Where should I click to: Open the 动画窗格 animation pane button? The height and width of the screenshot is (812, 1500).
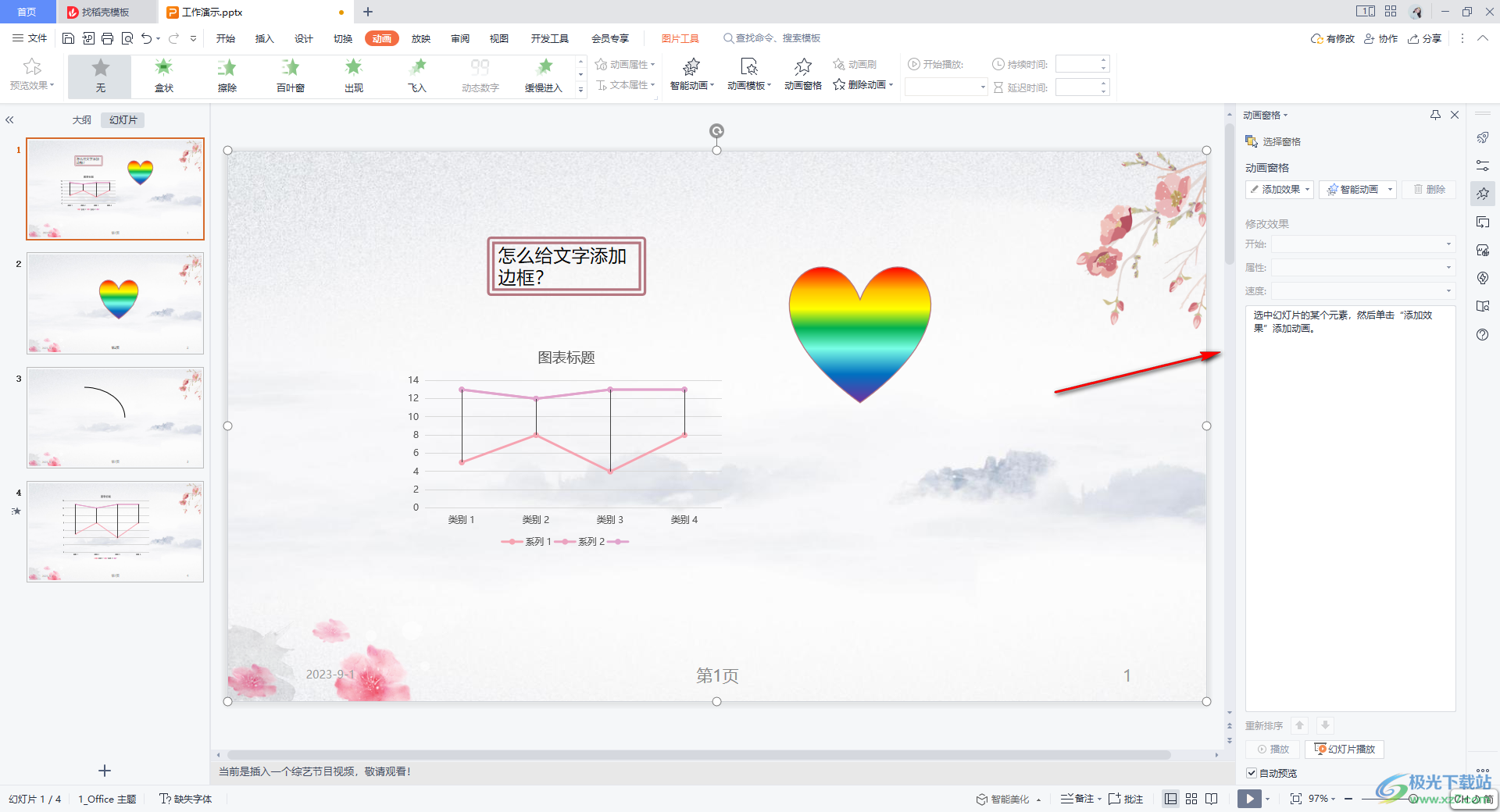point(802,75)
